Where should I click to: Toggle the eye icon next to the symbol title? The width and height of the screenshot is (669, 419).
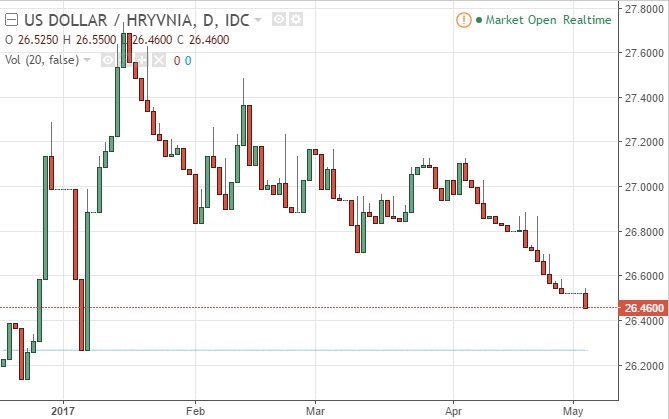point(279,19)
